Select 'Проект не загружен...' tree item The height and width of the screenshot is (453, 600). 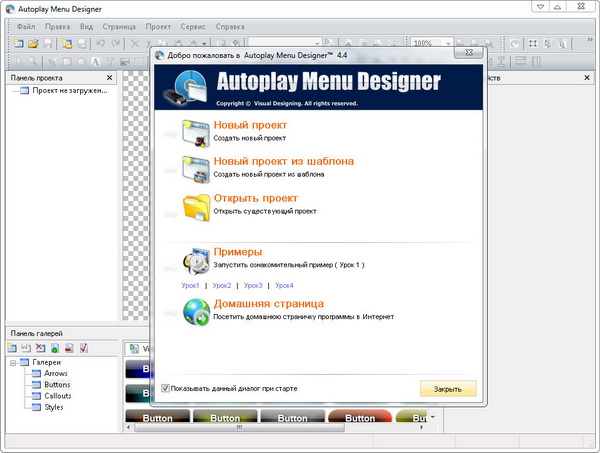(x=70, y=91)
